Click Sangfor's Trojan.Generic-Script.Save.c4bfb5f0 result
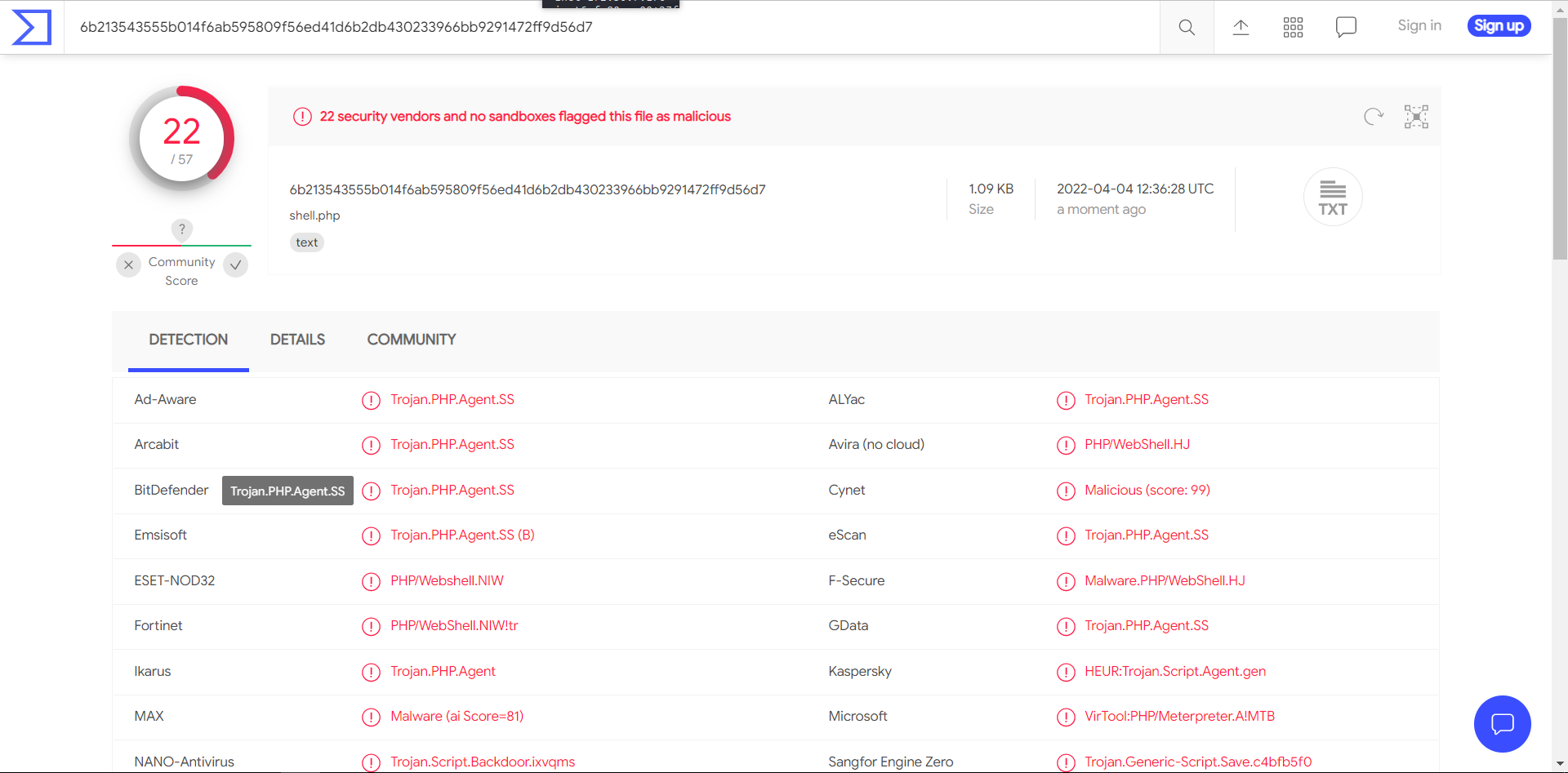This screenshot has width=1568, height=773. 1198,762
